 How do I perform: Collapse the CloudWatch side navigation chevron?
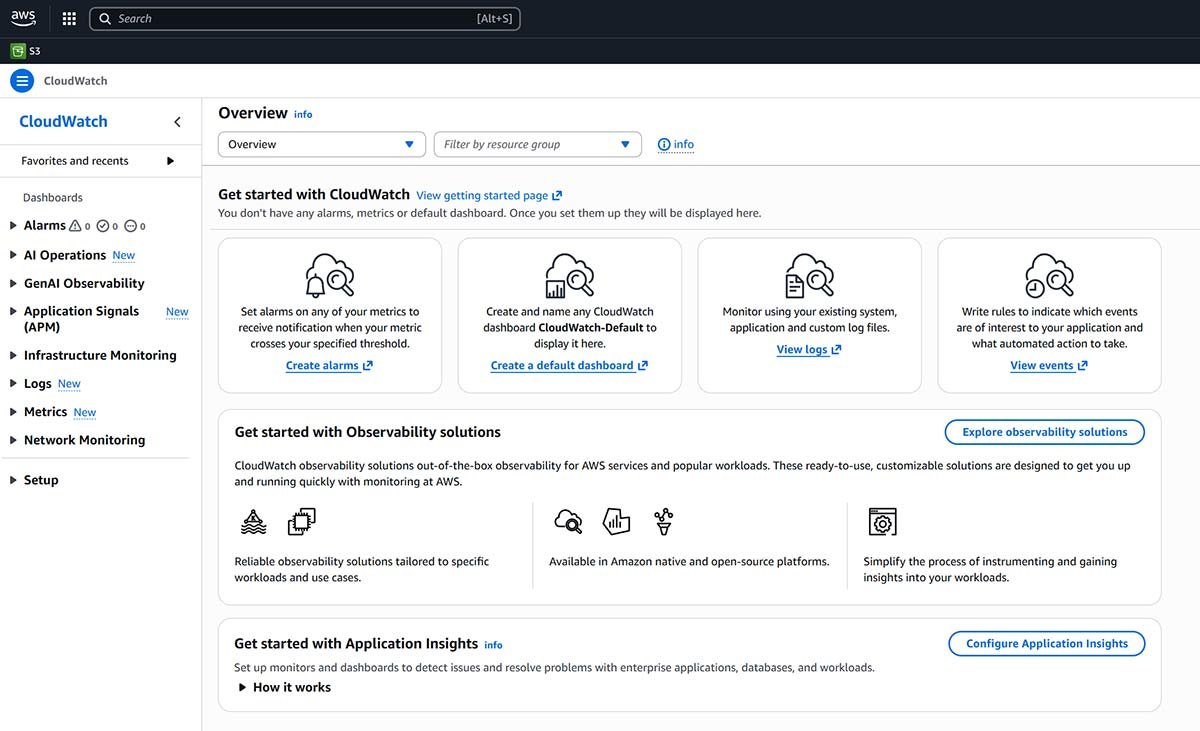click(178, 122)
